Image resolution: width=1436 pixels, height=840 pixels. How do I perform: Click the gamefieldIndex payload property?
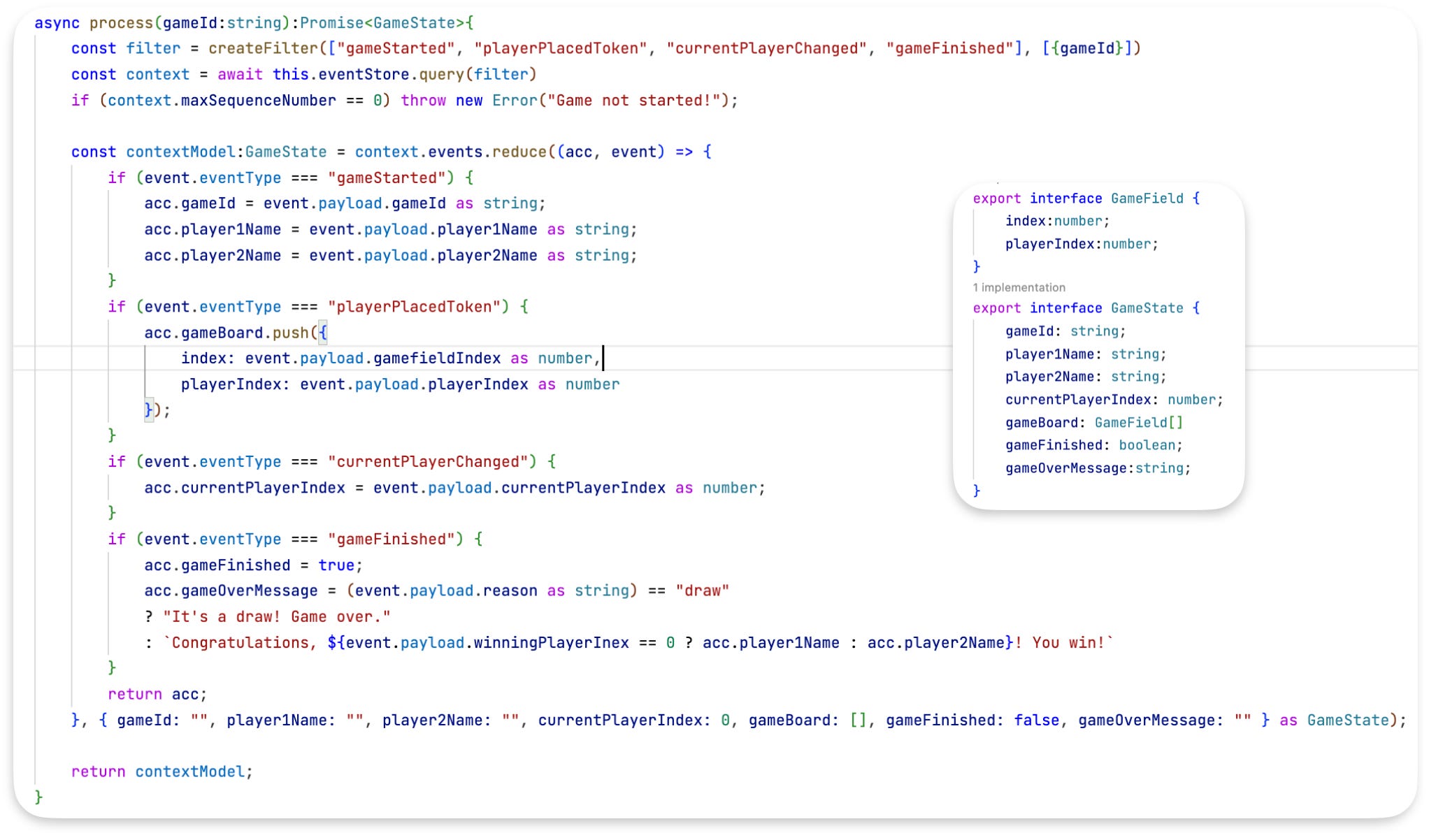coord(436,359)
